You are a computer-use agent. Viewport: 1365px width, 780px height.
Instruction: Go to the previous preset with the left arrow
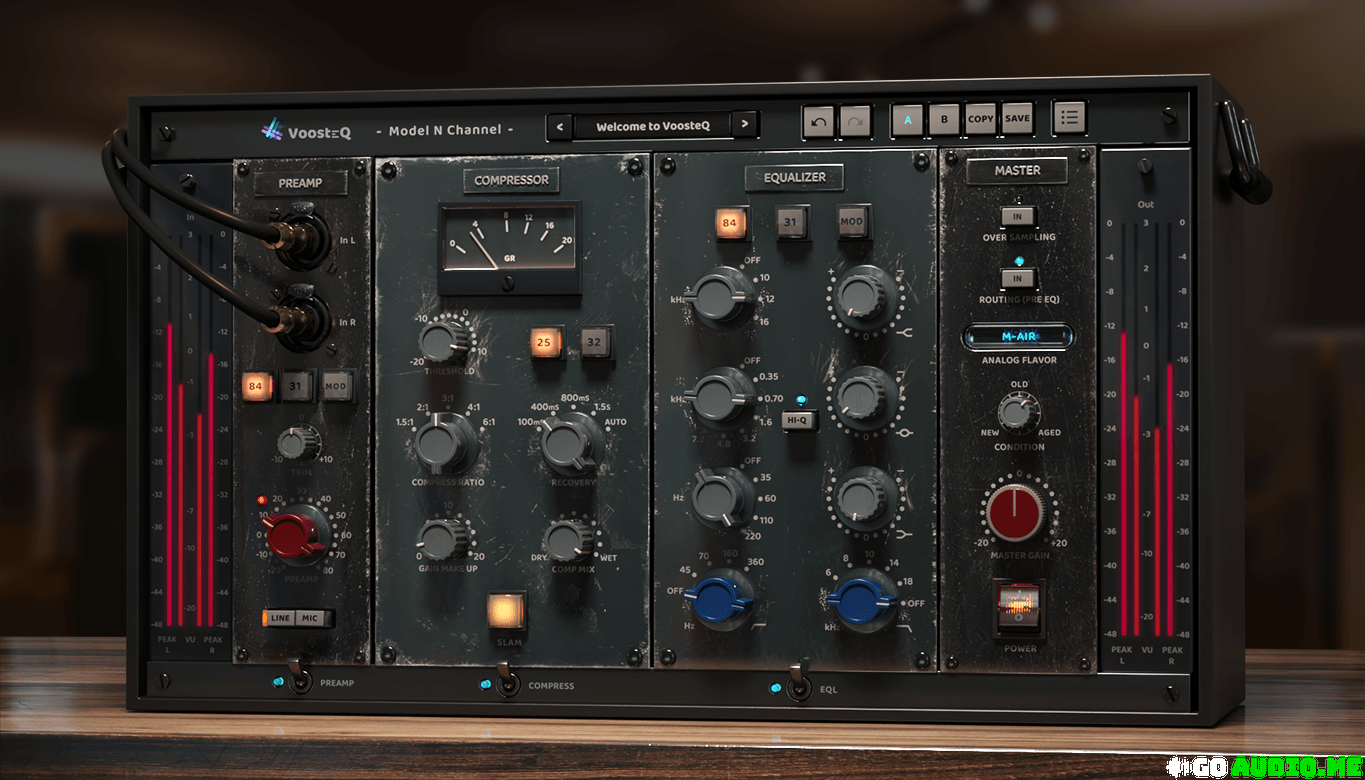560,126
